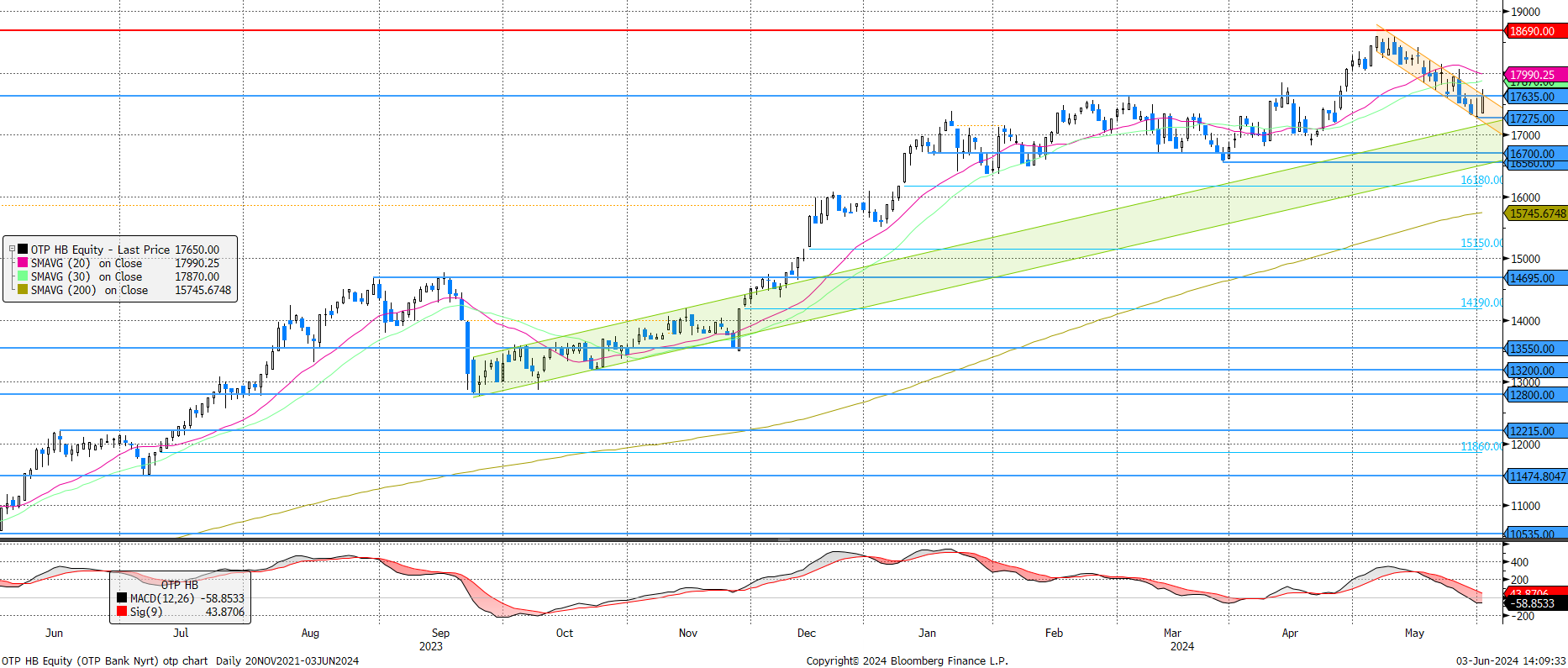Viewport: 1568px width, 668px height.
Task: Click the 14190.00 Fibonacci level label
Action: pyautogui.click(x=1481, y=302)
